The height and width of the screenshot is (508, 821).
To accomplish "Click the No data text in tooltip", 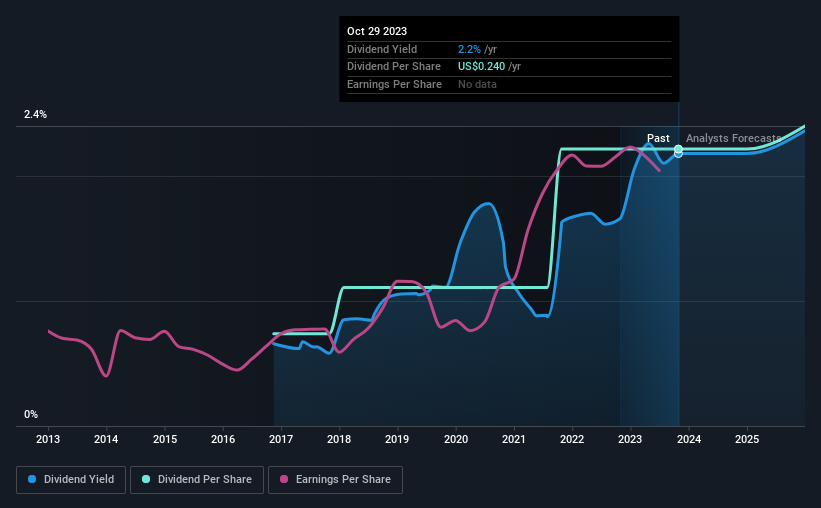I will click(477, 84).
